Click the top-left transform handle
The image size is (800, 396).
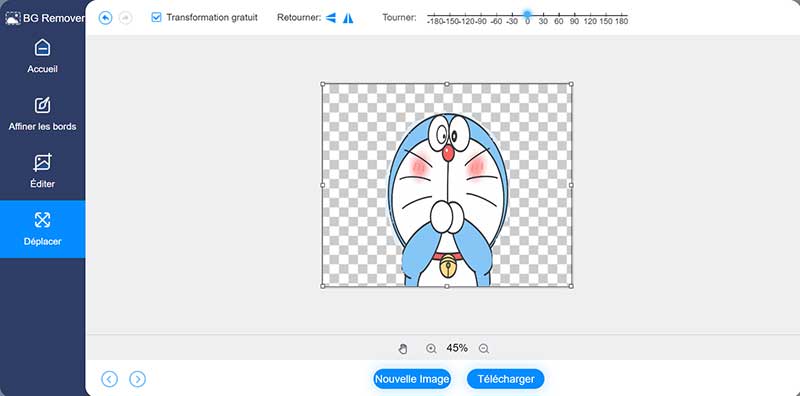coord(322,84)
